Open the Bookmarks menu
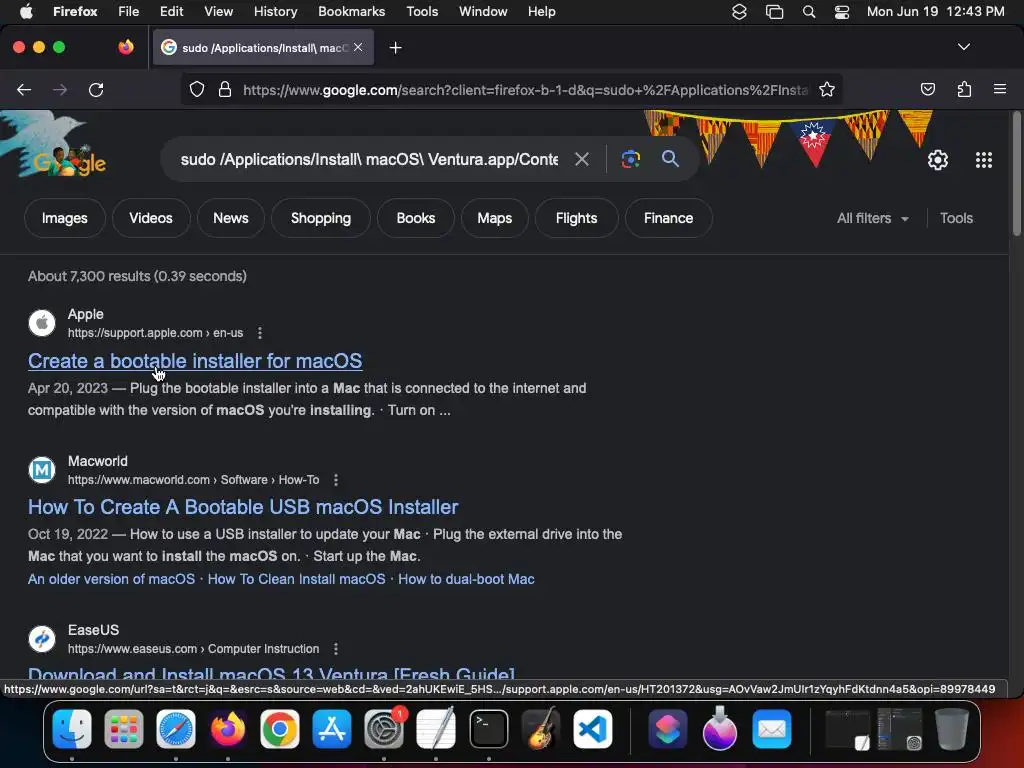This screenshot has height=768, width=1024. click(x=351, y=12)
